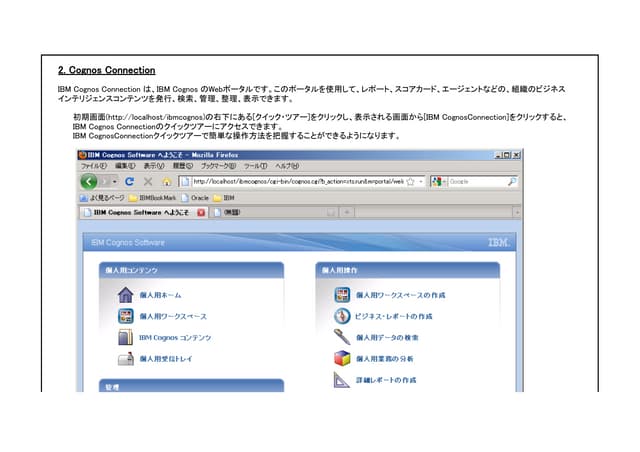Click the 詳細レポートの作成 triangle ruler icon
640x452 pixels.
point(342,380)
